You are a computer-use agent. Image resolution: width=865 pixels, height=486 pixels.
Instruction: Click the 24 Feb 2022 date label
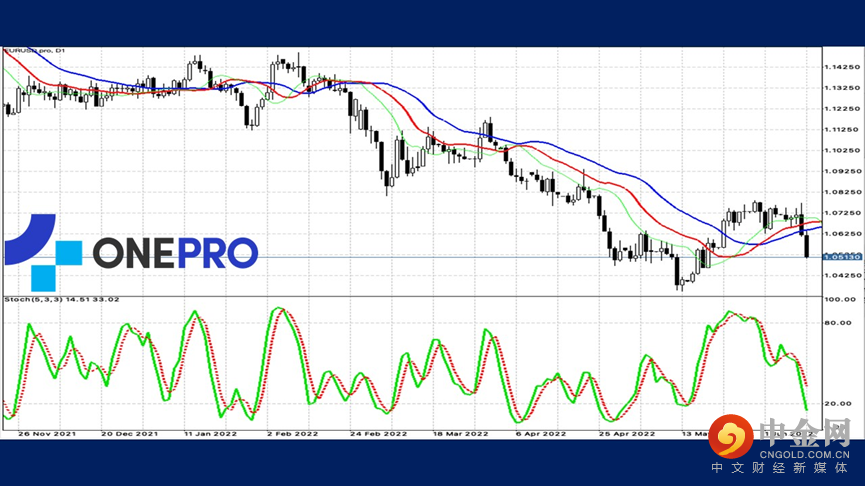tap(378, 434)
